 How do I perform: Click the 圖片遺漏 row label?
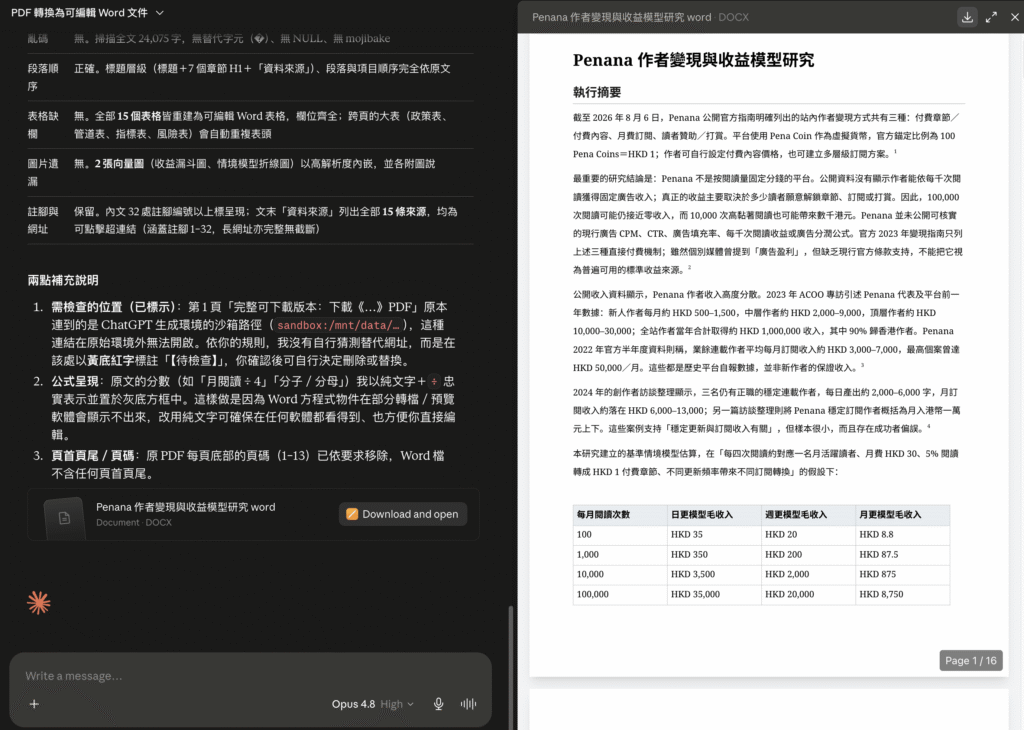click(x=43, y=172)
